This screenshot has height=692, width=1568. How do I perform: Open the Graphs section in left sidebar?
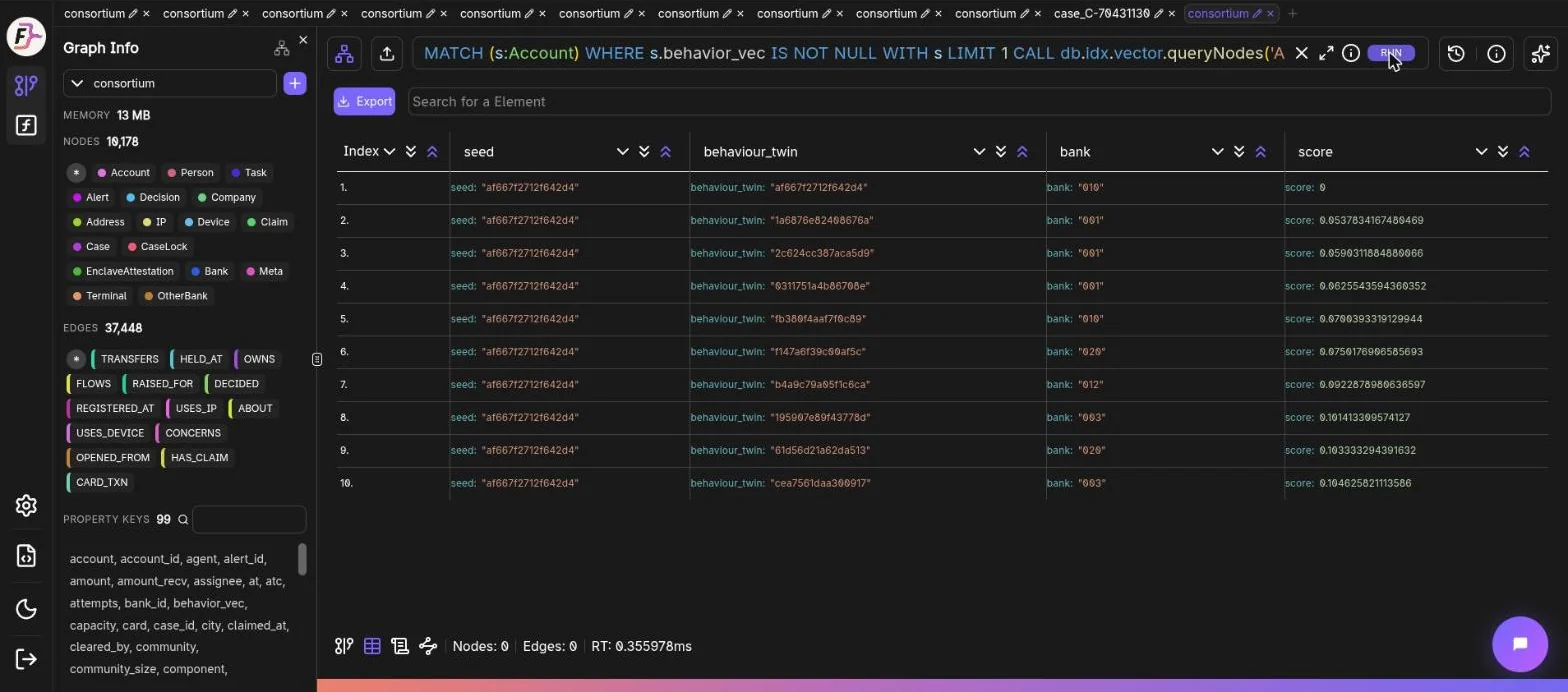26,86
